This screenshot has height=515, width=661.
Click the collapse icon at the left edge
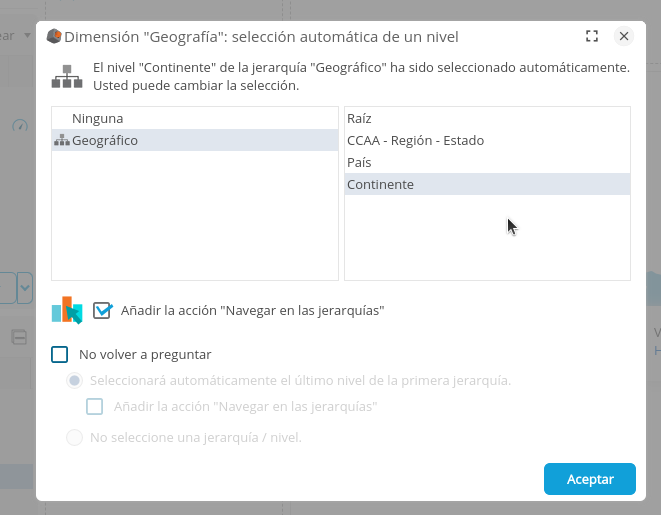tap(19, 337)
